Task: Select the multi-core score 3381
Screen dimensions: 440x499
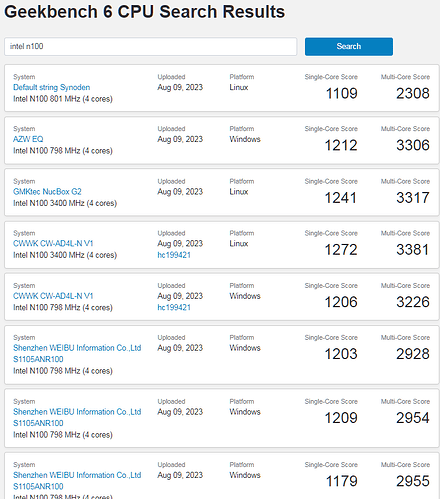Action: (413, 250)
